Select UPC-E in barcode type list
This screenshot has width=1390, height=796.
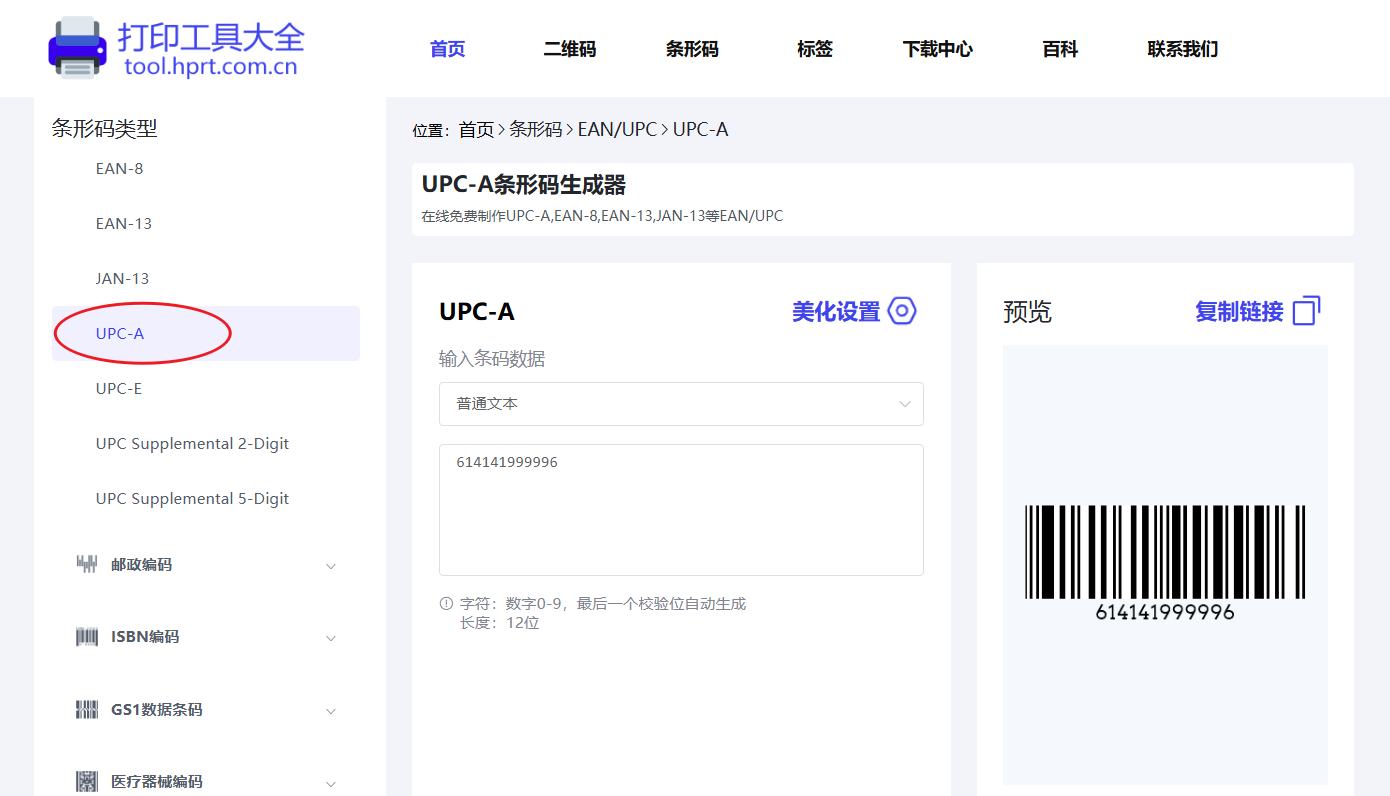pos(119,388)
